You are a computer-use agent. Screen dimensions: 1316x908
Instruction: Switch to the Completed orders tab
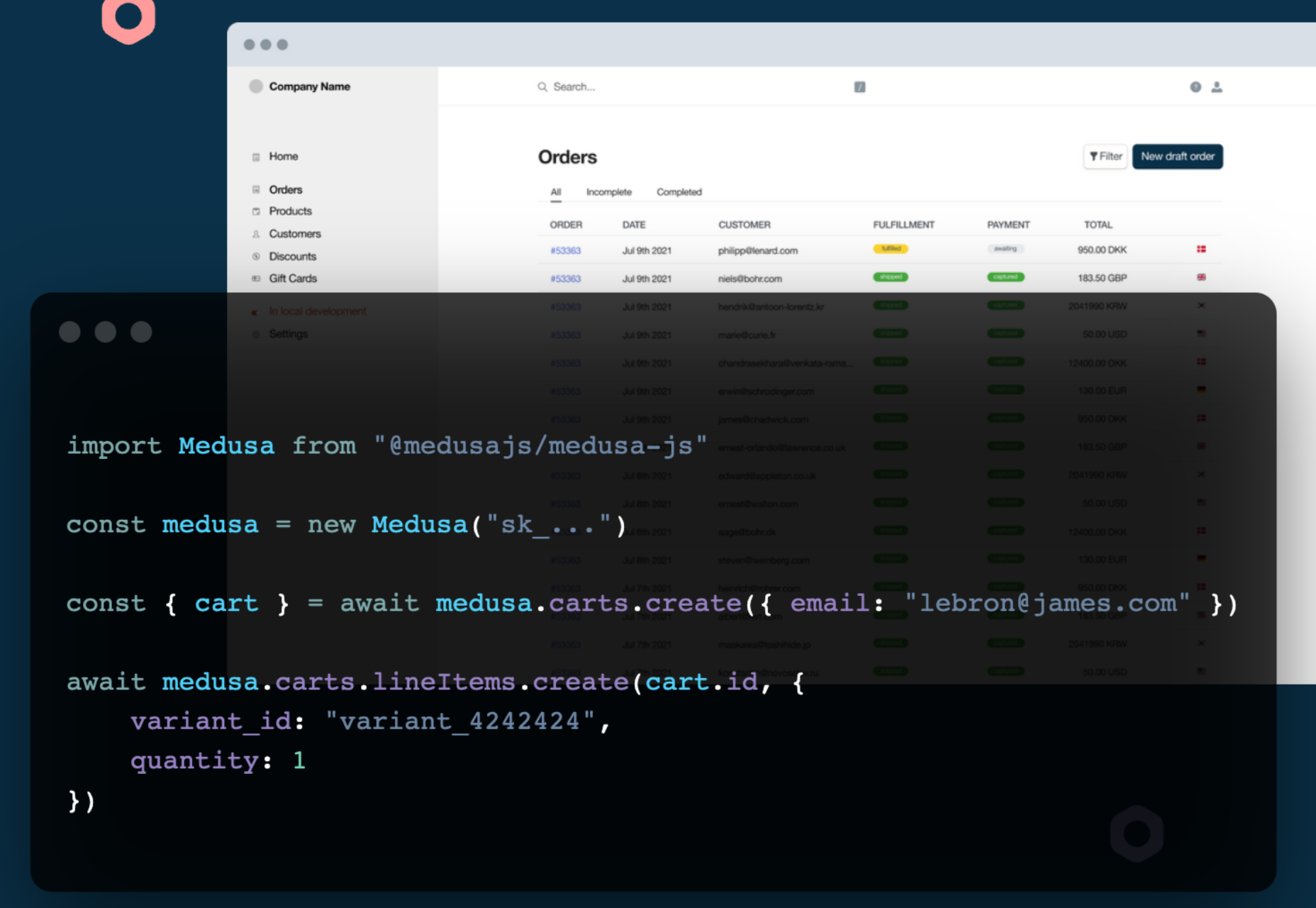679,192
